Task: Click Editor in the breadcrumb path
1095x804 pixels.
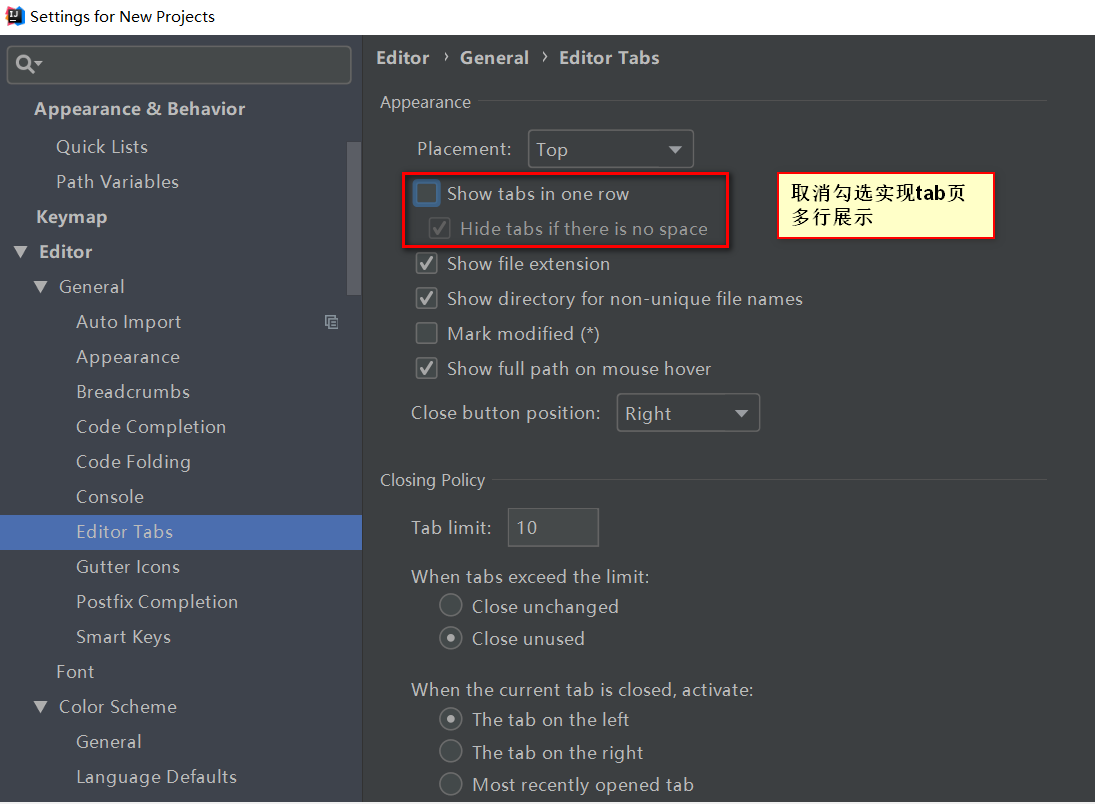Action: (403, 58)
